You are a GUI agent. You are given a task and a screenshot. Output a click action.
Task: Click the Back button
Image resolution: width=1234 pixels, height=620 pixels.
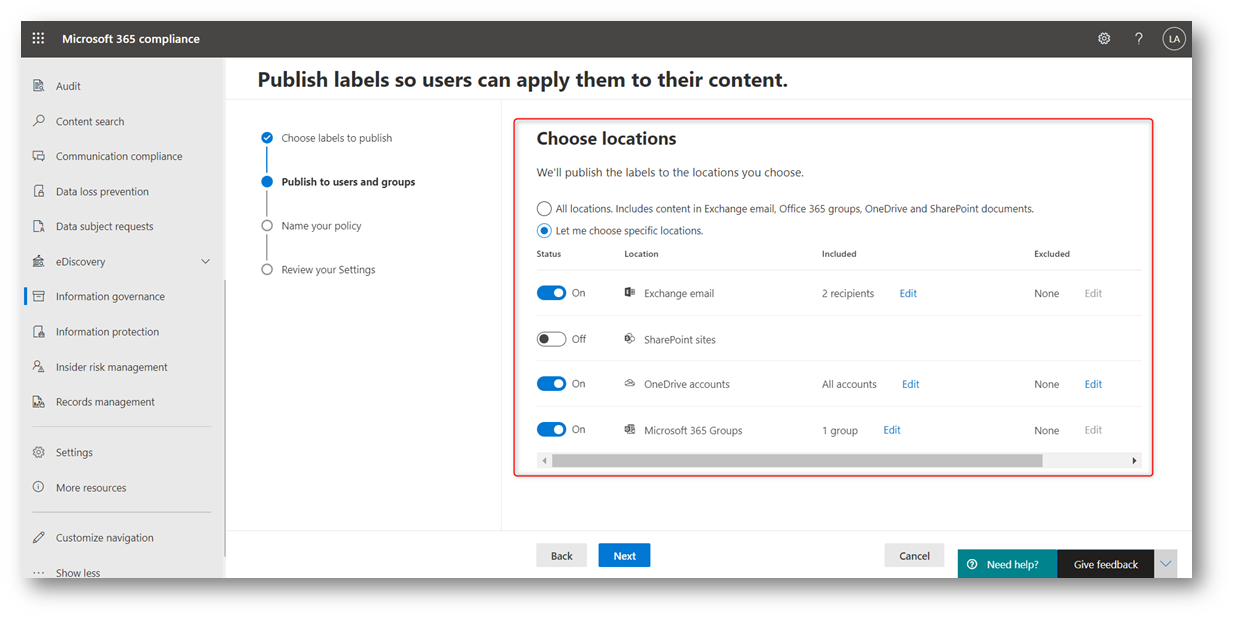tap(561, 555)
